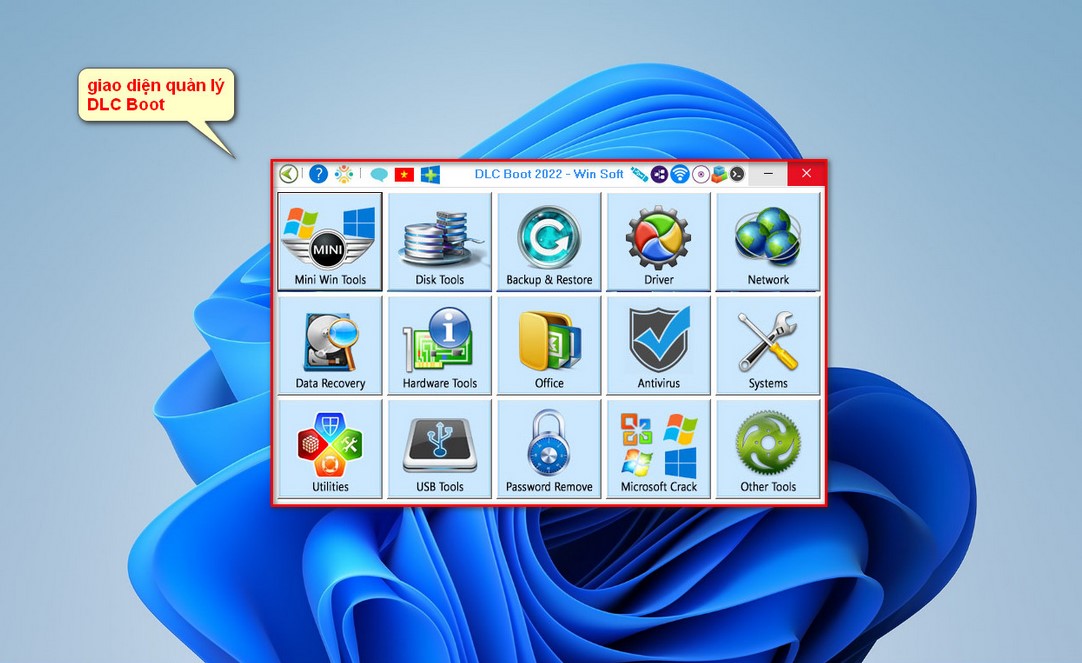Click the blue chat bubble icon
Viewport: 1082px width, 663px height.
379,175
